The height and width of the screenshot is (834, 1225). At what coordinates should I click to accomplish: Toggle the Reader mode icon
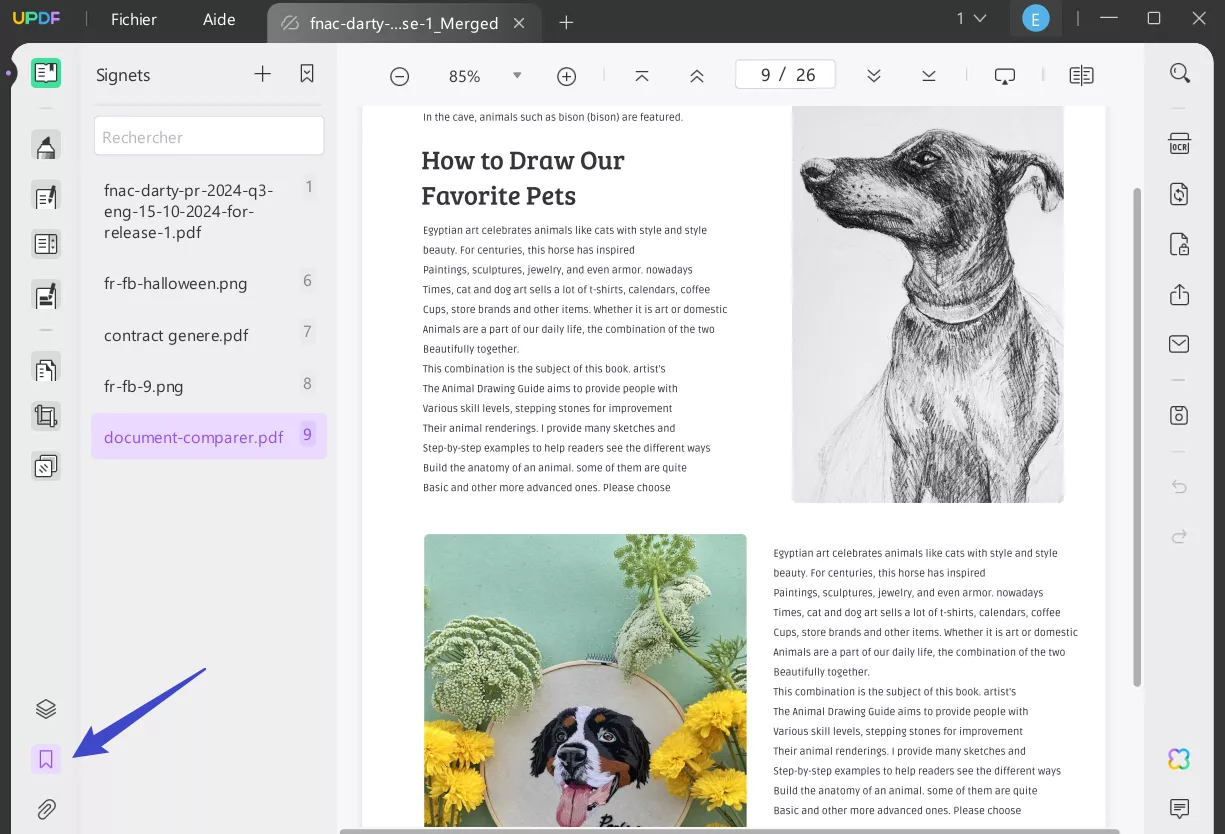[x=46, y=73]
